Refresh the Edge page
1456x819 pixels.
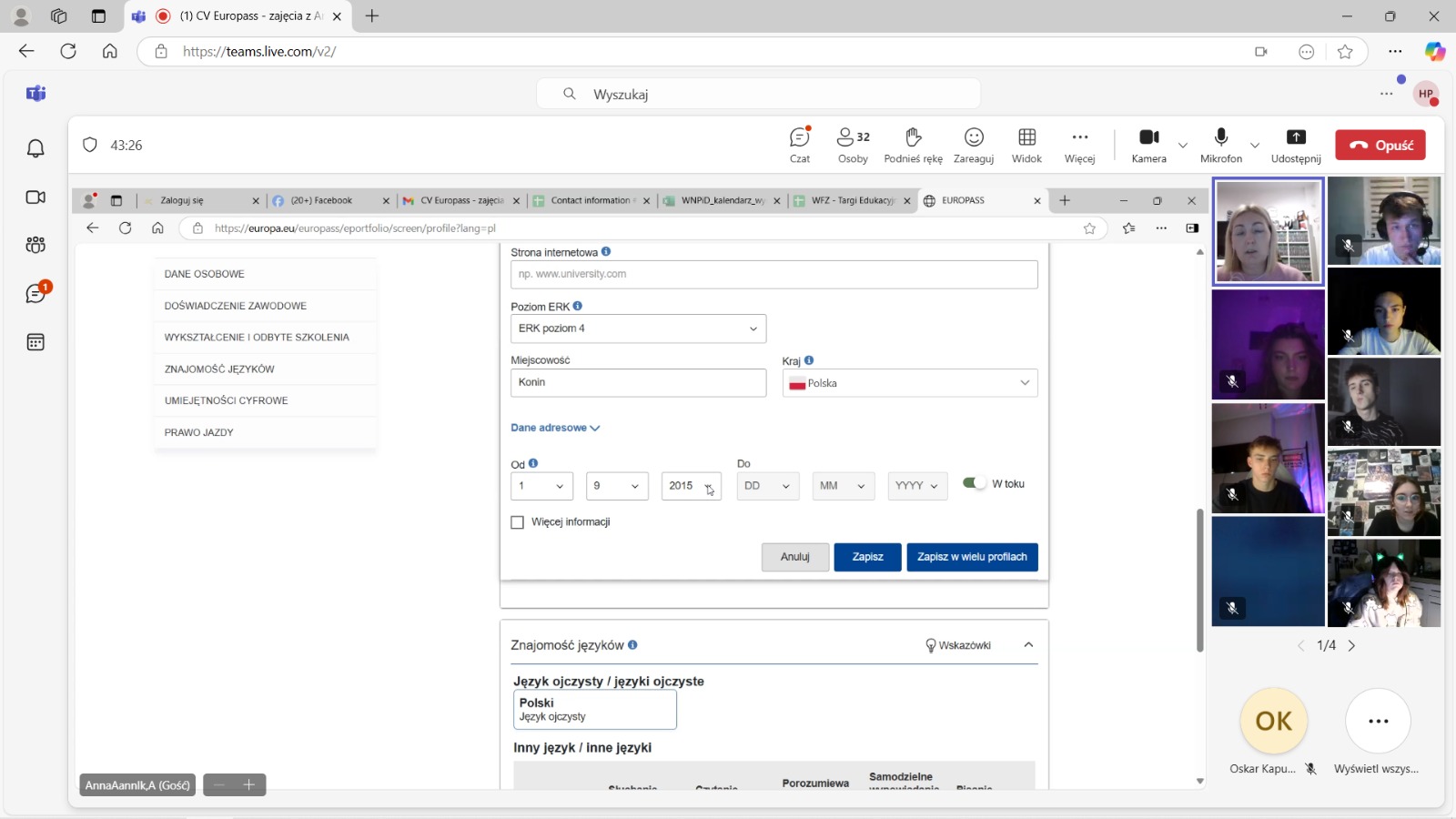pyautogui.click(x=68, y=51)
